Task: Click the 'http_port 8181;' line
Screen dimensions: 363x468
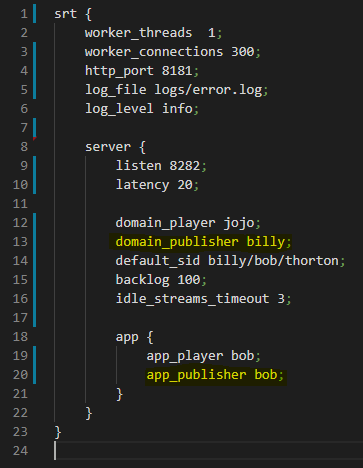Action: [142, 71]
